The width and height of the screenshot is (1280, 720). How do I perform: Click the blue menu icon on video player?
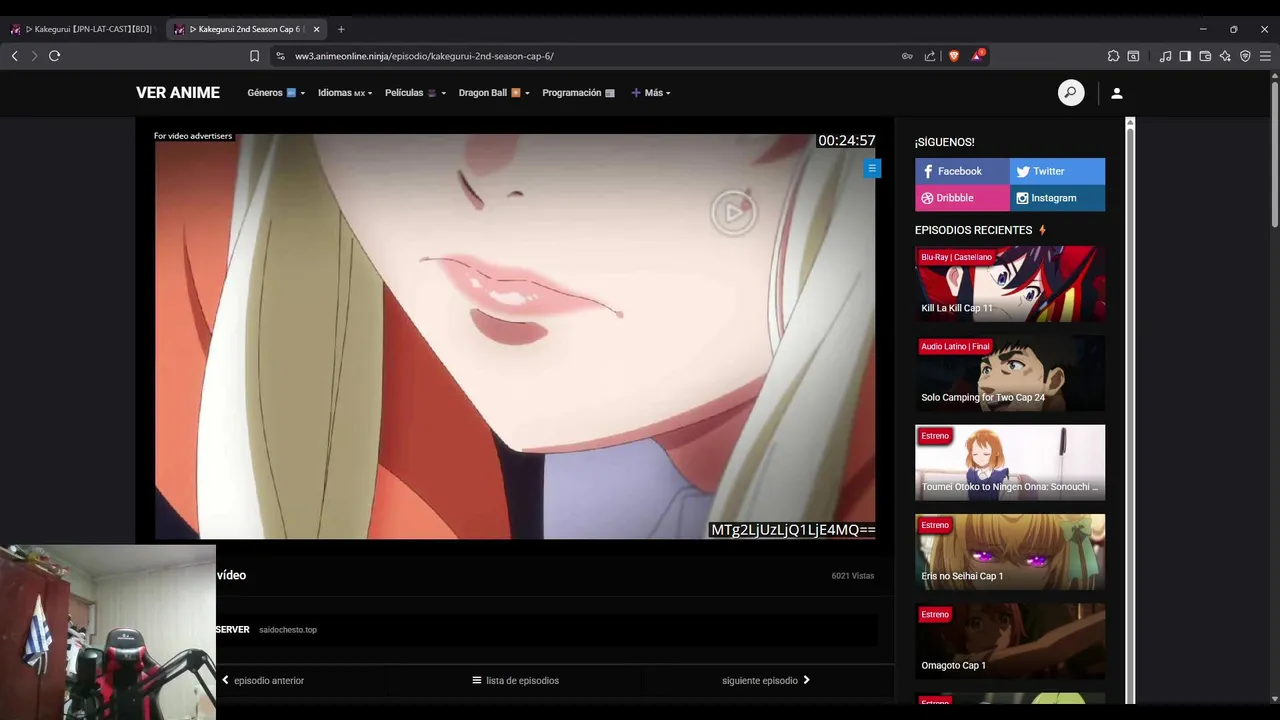(x=872, y=169)
